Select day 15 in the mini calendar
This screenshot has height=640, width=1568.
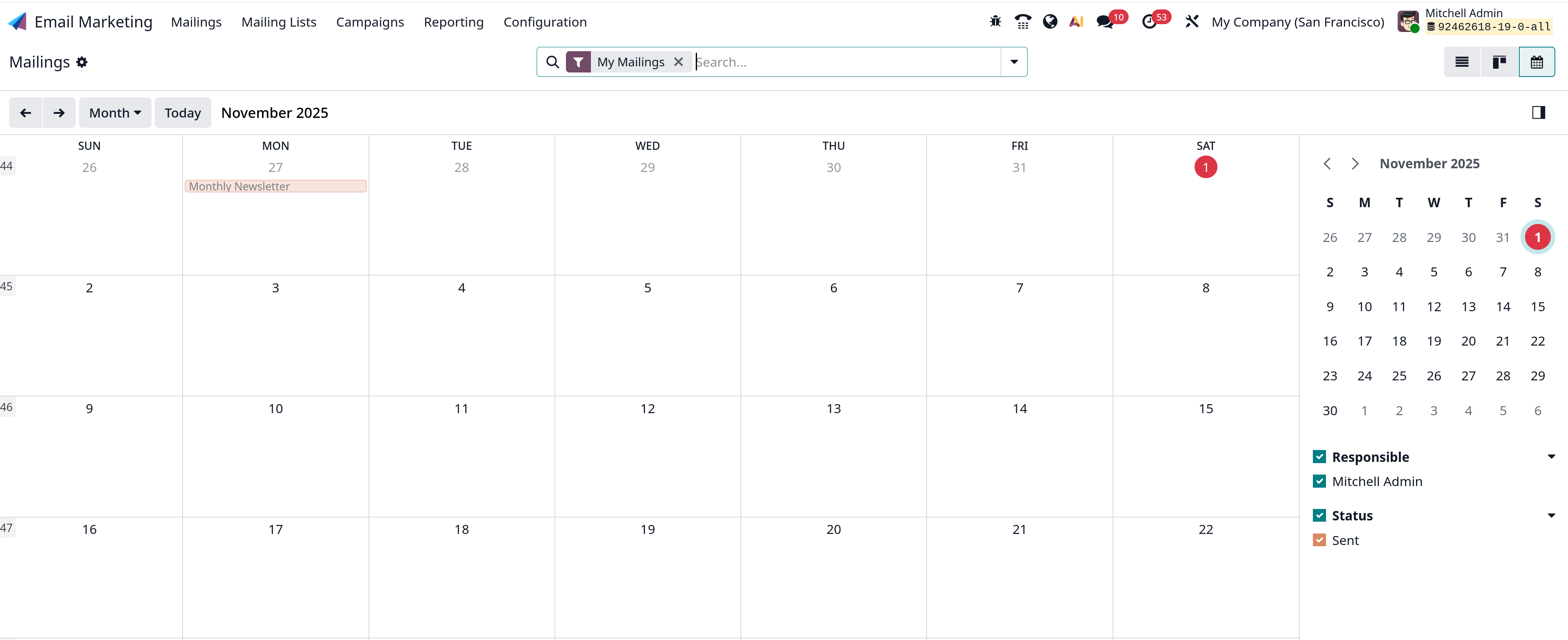(x=1538, y=307)
